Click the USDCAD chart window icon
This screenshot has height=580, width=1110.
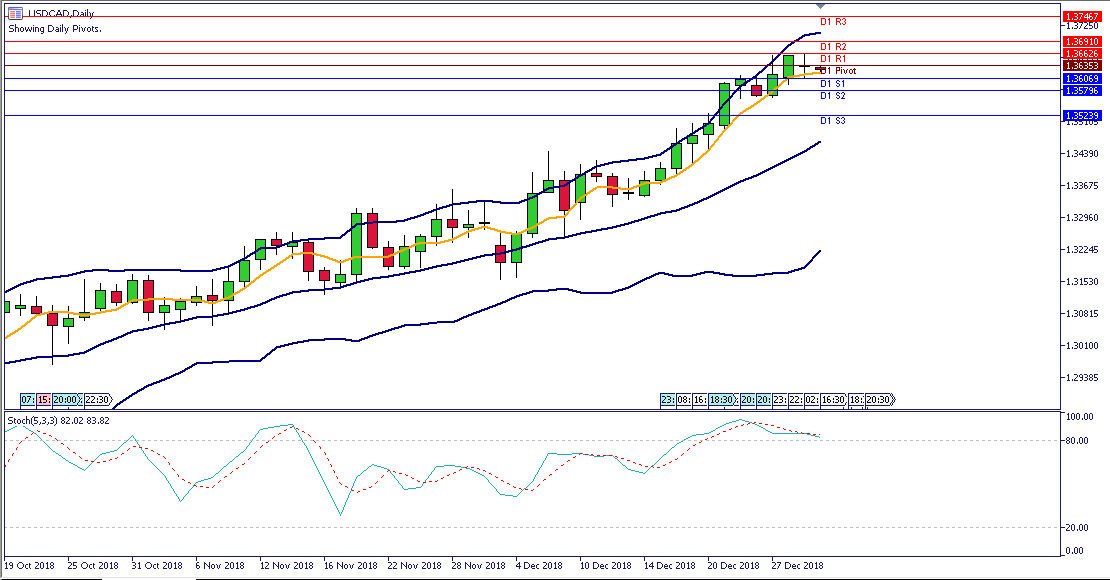[16, 13]
